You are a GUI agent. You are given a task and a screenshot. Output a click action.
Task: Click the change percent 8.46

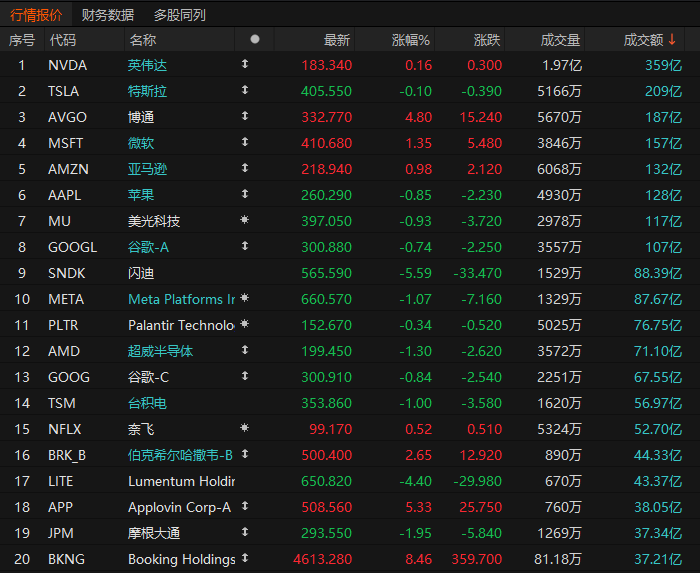coord(419,559)
